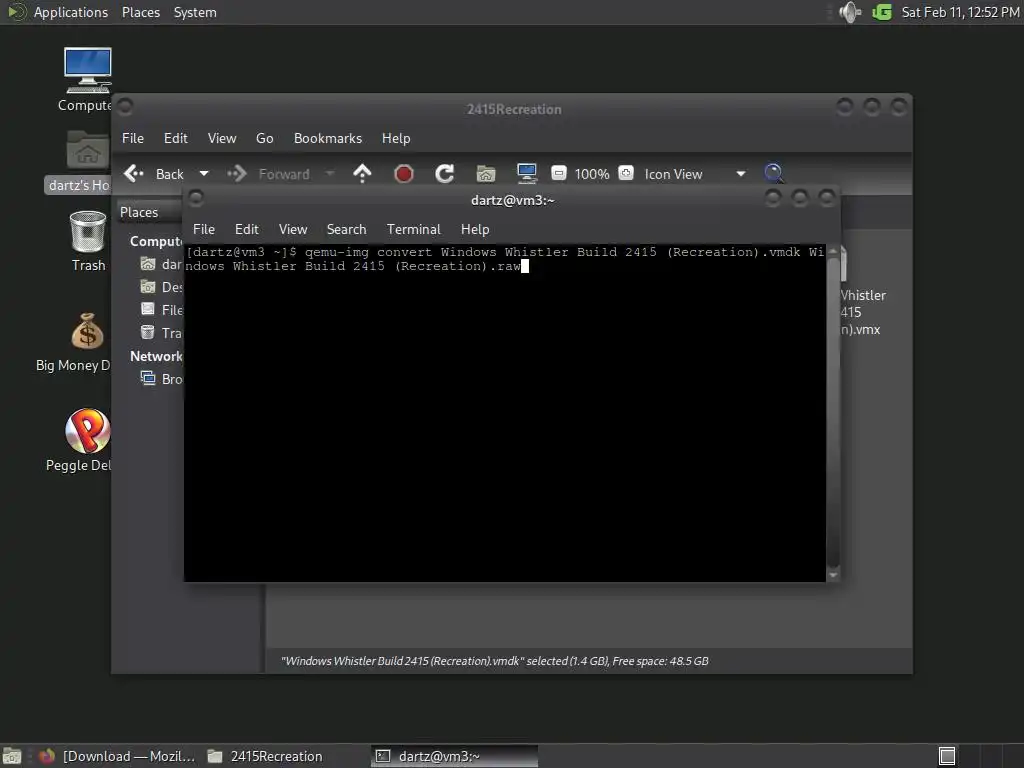Reset zoom via 100% label
Viewport: 1024px width, 768px height.
592,174
